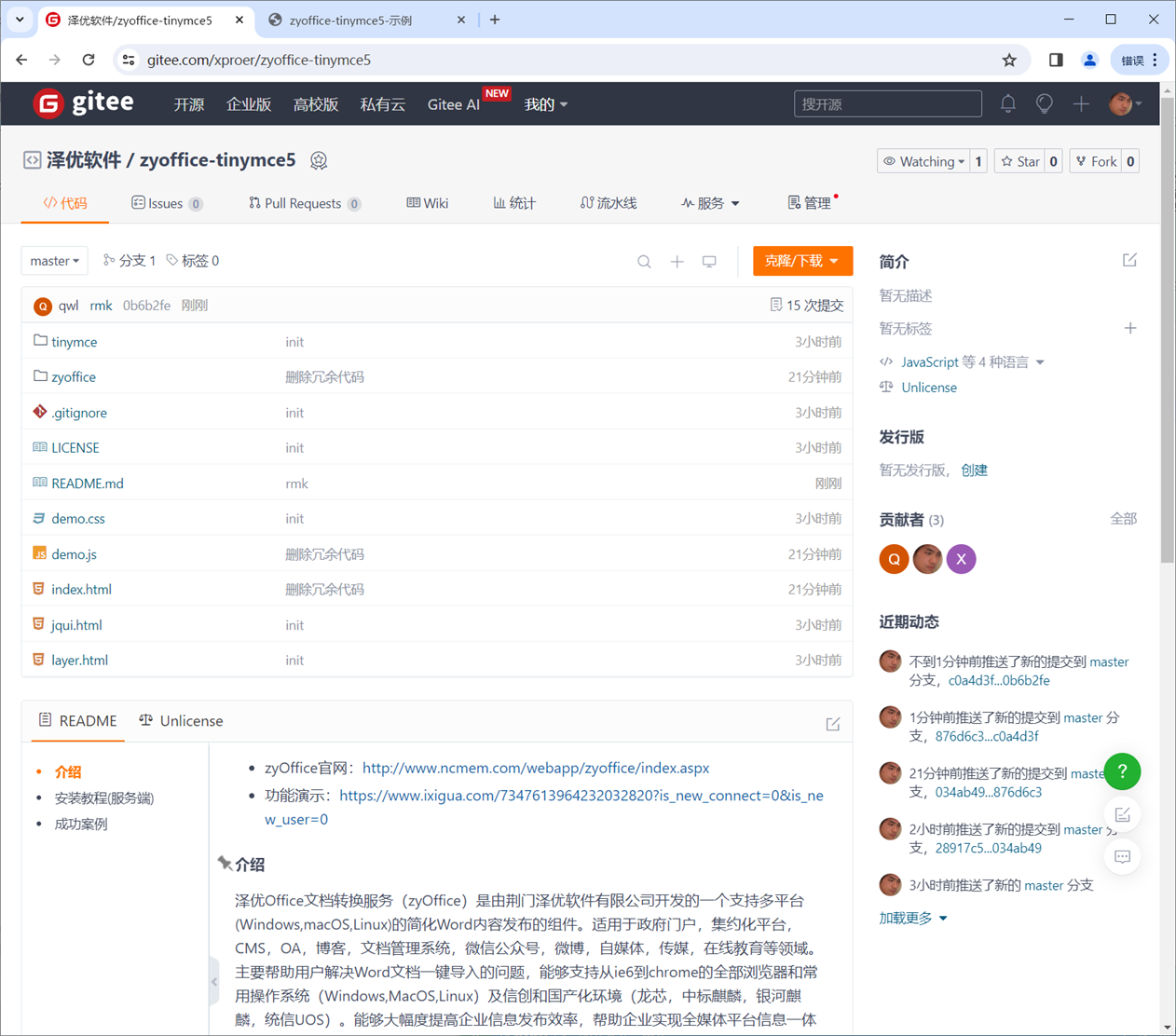The height and width of the screenshot is (1036, 1176).
Task: Click the plus icon to add a file
Action: (x=677, y=262)
